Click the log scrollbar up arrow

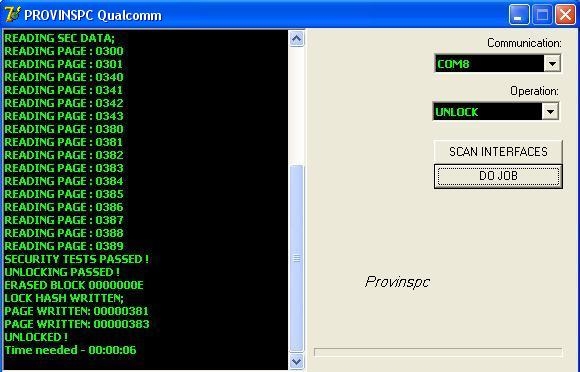[x=296, y=38]
